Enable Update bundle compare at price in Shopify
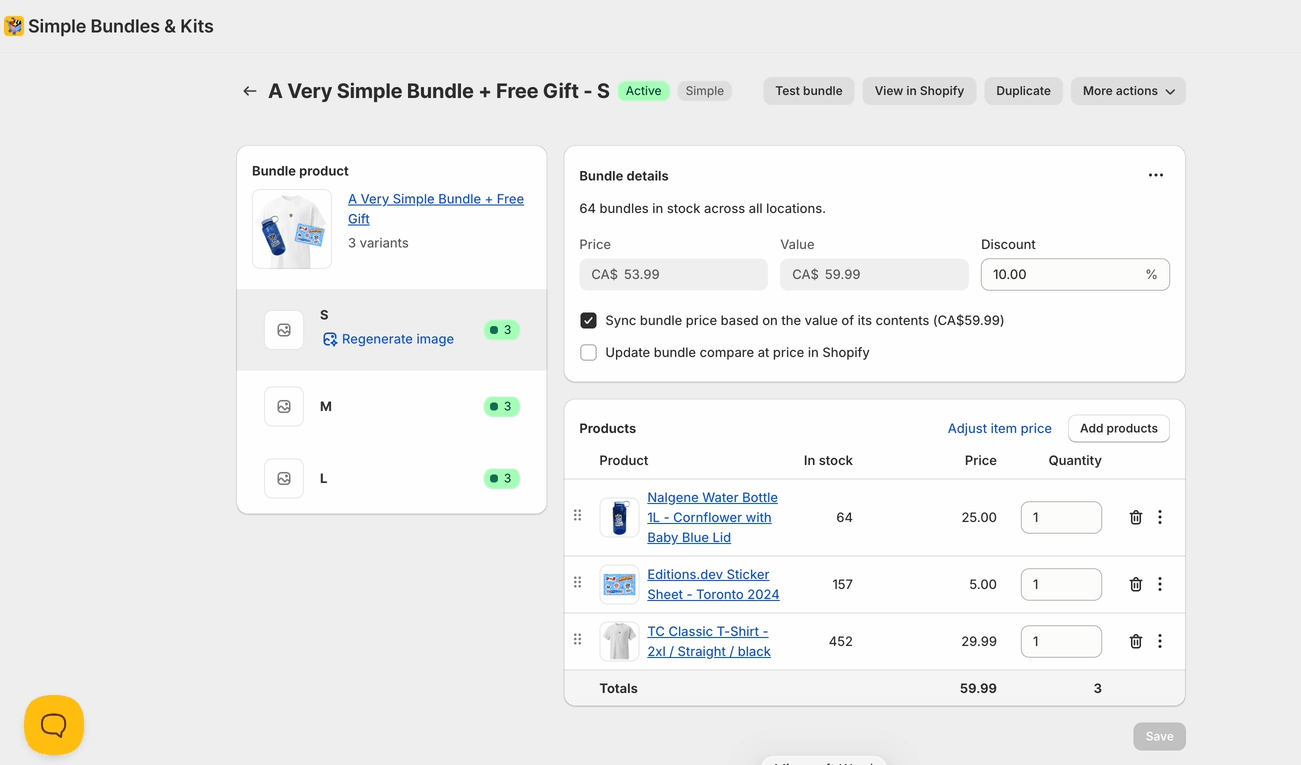This screenshot has width=1301, height=765. [x=588, y=352]
